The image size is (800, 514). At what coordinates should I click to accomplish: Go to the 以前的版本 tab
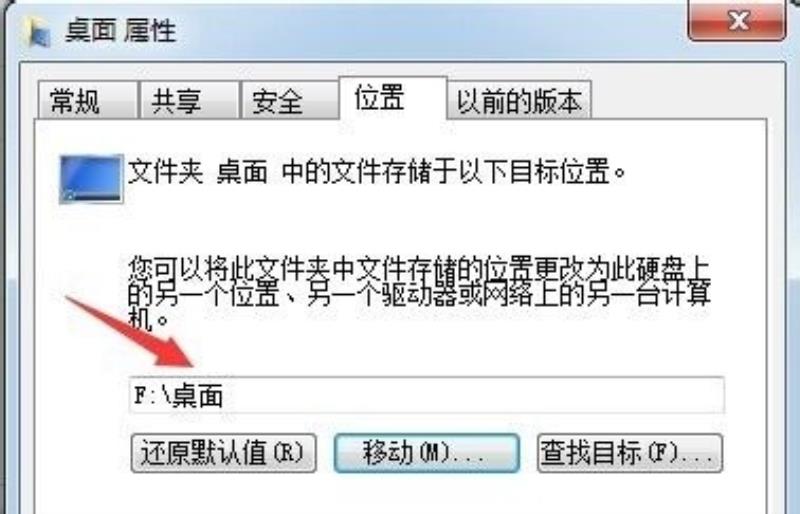click(x=519, y=100)
